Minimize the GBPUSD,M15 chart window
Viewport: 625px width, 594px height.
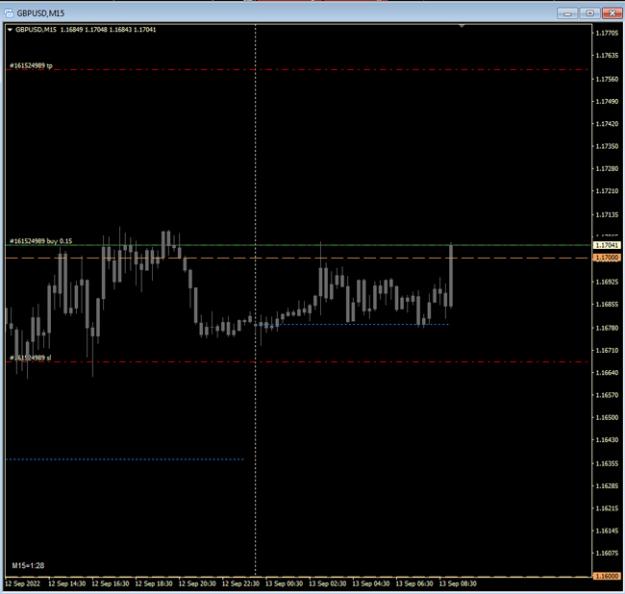click(567, 13)
